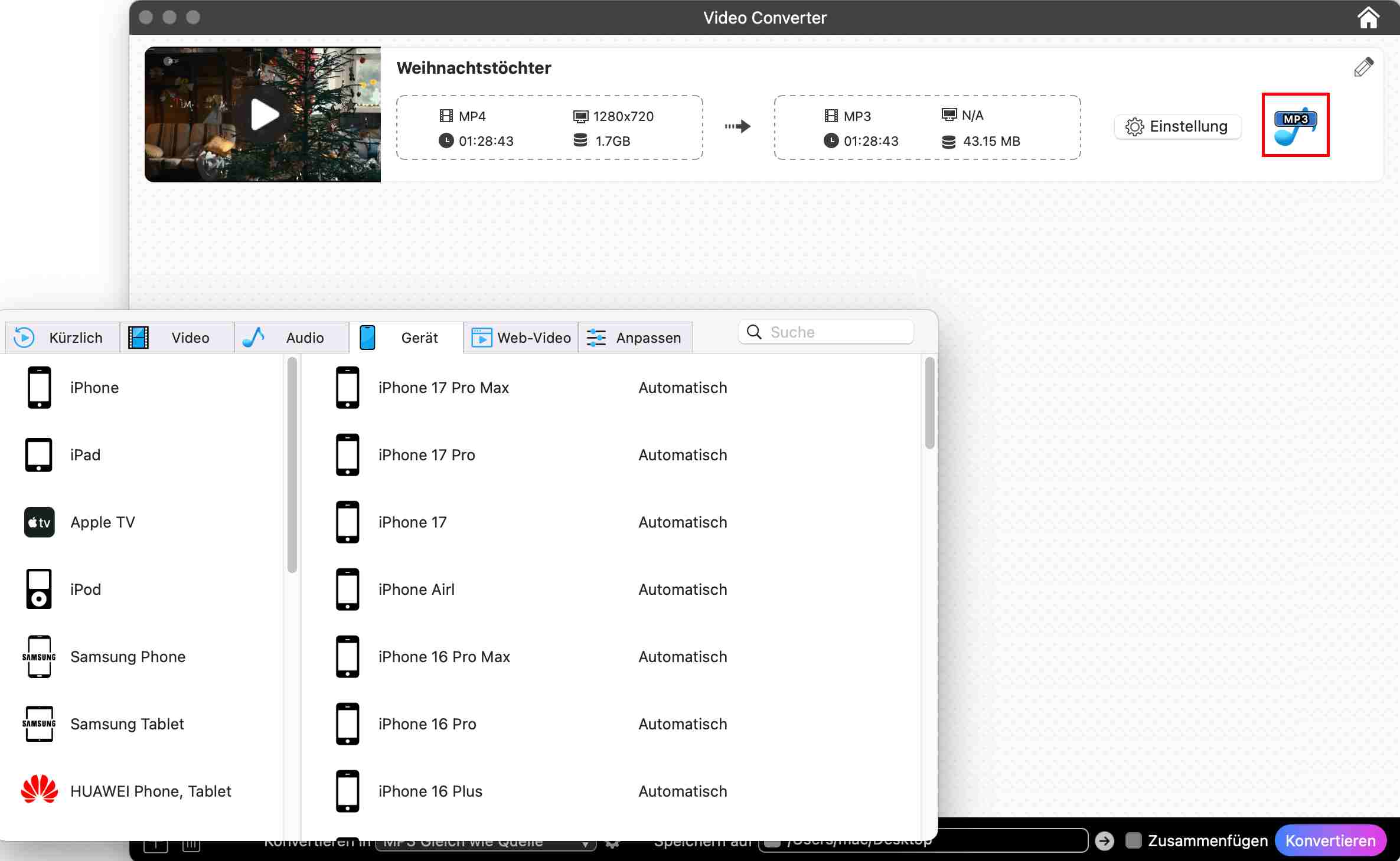The width and height of the screenshot is (1400, 861).
Task: Select the iPod device category
Action: (85, 590)
